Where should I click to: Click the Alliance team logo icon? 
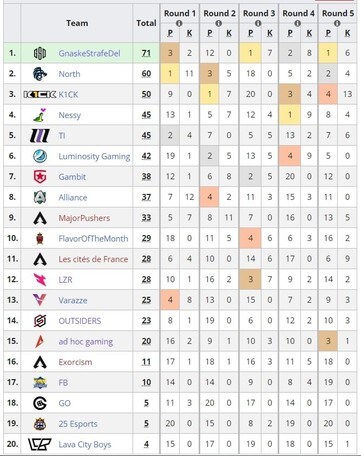pyautogui.click(x=40, y=197)
